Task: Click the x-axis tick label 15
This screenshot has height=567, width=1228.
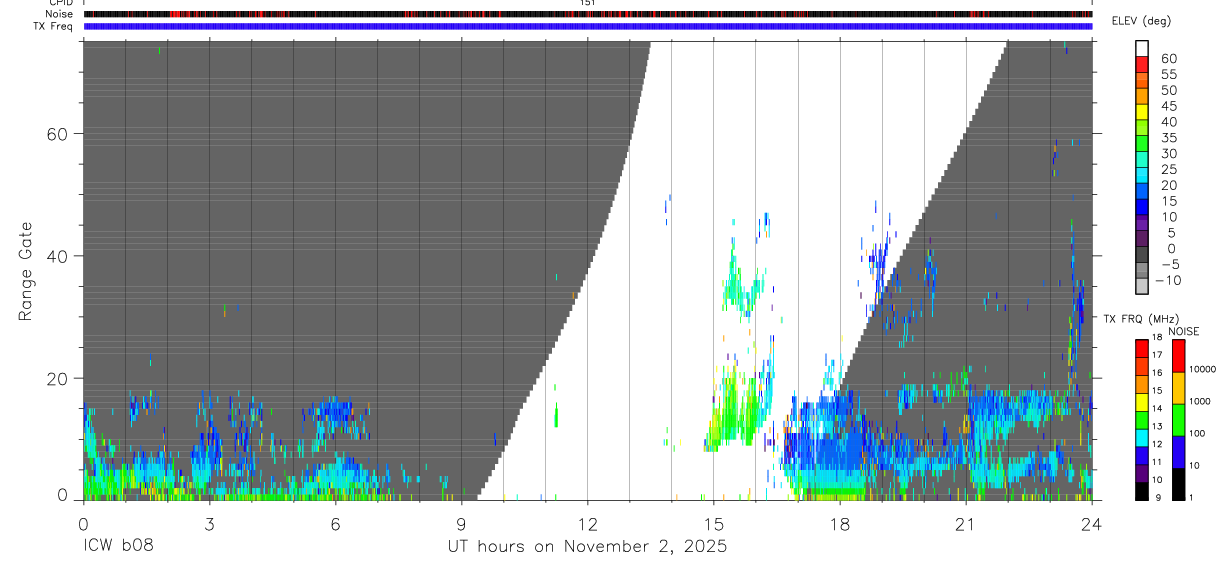Action: [713, 524]
